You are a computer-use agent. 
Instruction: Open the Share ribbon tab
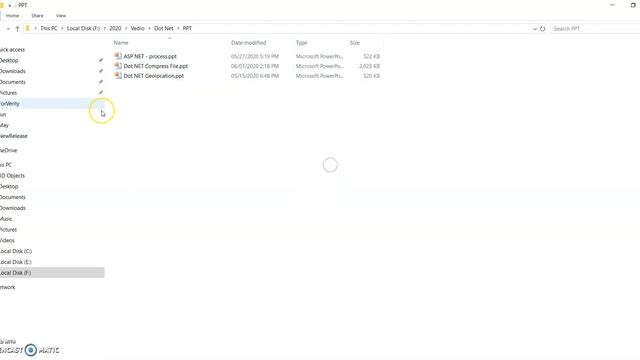(37, 16)
